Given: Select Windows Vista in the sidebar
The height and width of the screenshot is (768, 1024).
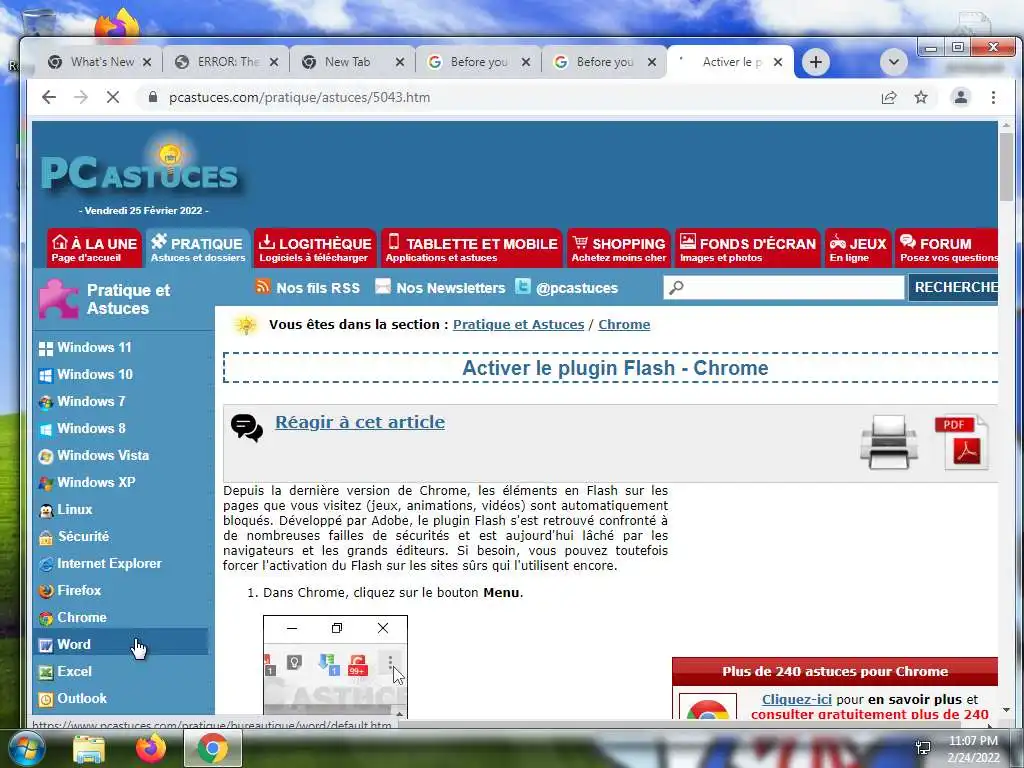Looking at the screenshot, I should (x=103, y=456).
